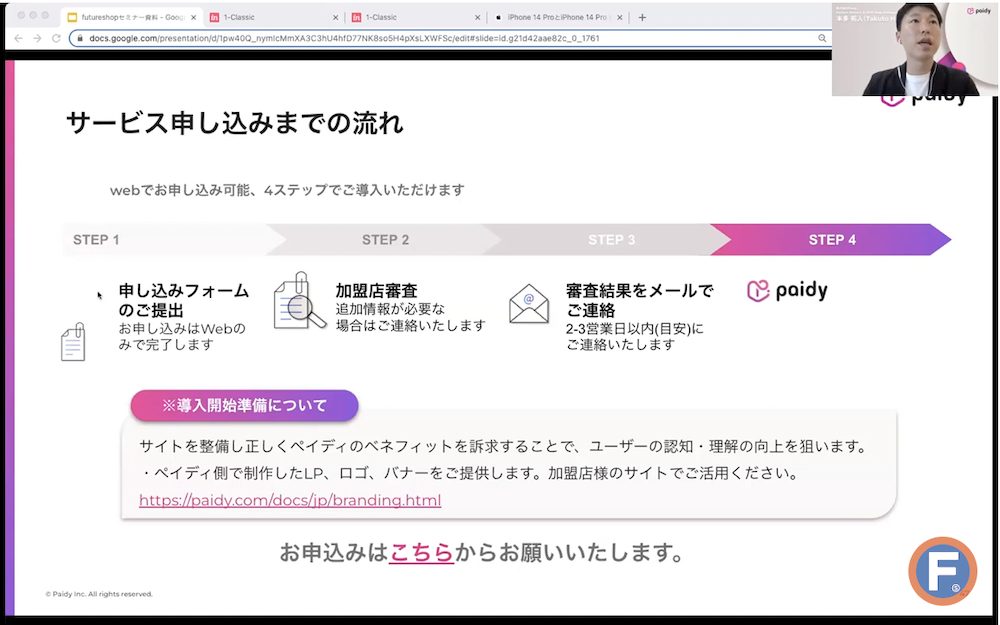
Task: Click the STEP 2 arrow
Action: coord(385,240)
